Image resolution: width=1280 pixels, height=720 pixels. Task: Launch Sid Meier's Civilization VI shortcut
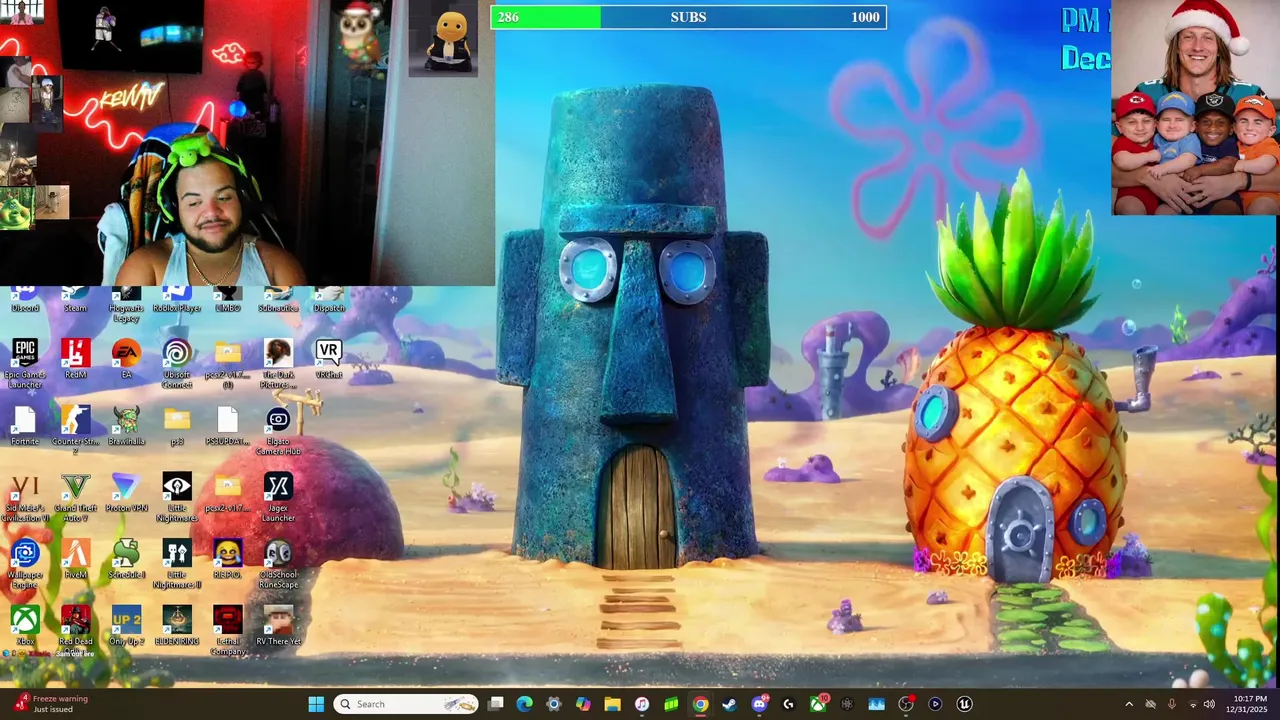pyautogui.click(x=25, y=498)
